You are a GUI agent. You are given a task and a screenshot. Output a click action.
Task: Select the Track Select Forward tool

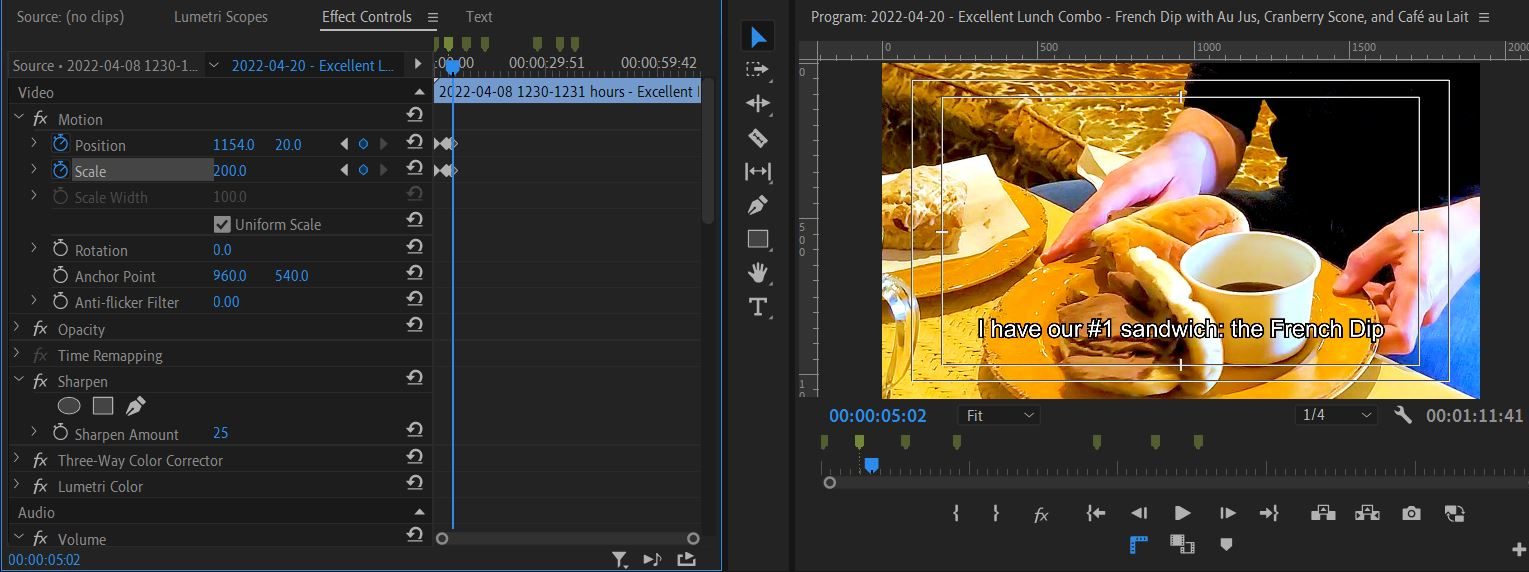point(758,70)
